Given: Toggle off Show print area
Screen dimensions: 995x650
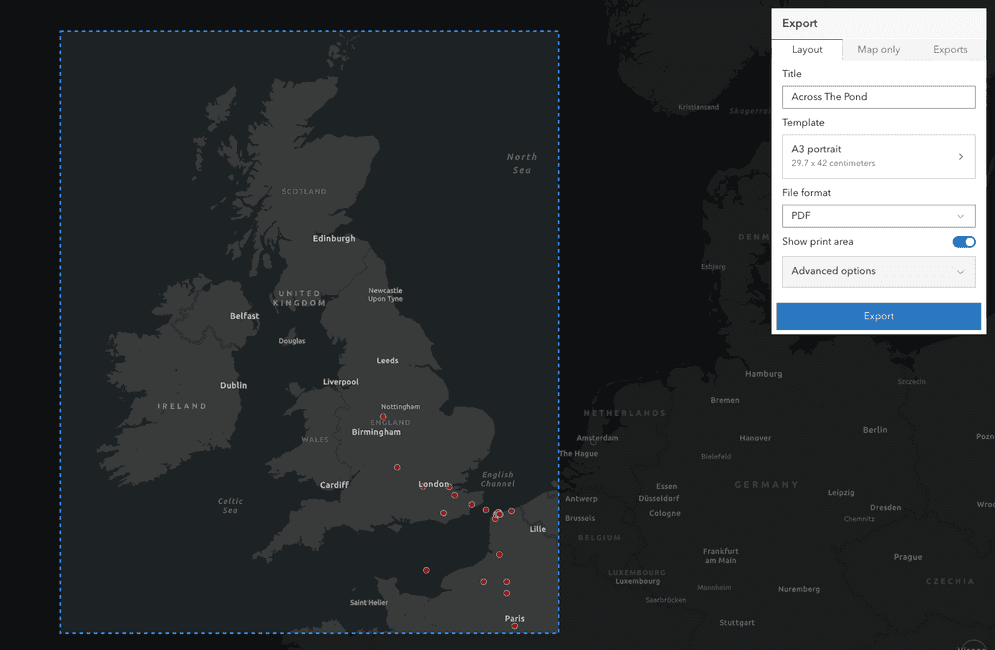Looking at the screenshot, I should coord(963,242).
